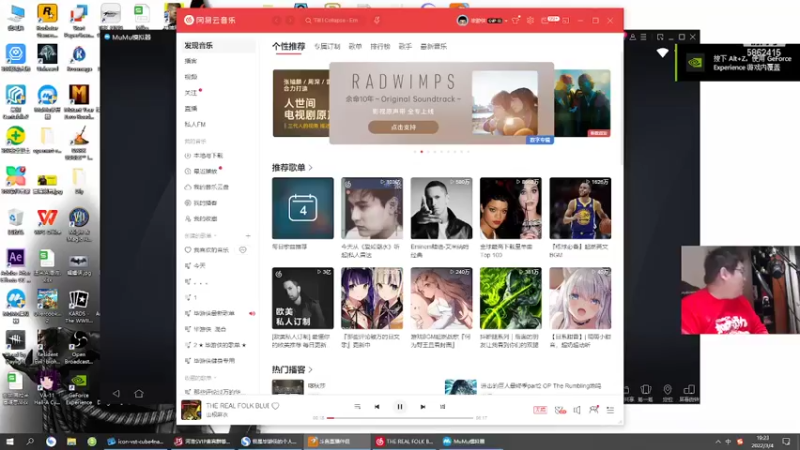The width and height of the screenshot is (800, 450).
Task: Click the volume speaker icon
Action: [577, 410]
